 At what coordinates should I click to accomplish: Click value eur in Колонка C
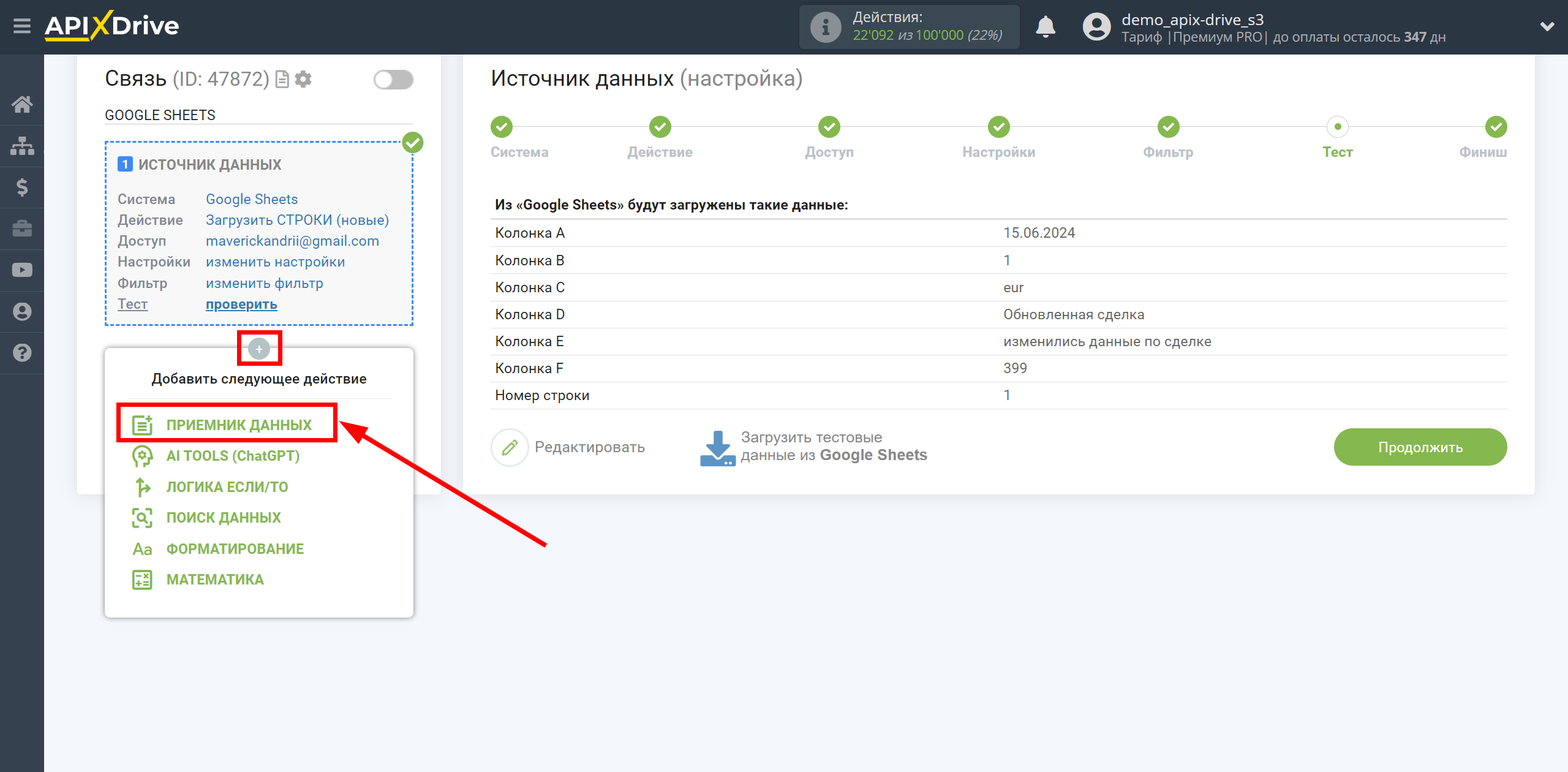(x=1013, y=287)
